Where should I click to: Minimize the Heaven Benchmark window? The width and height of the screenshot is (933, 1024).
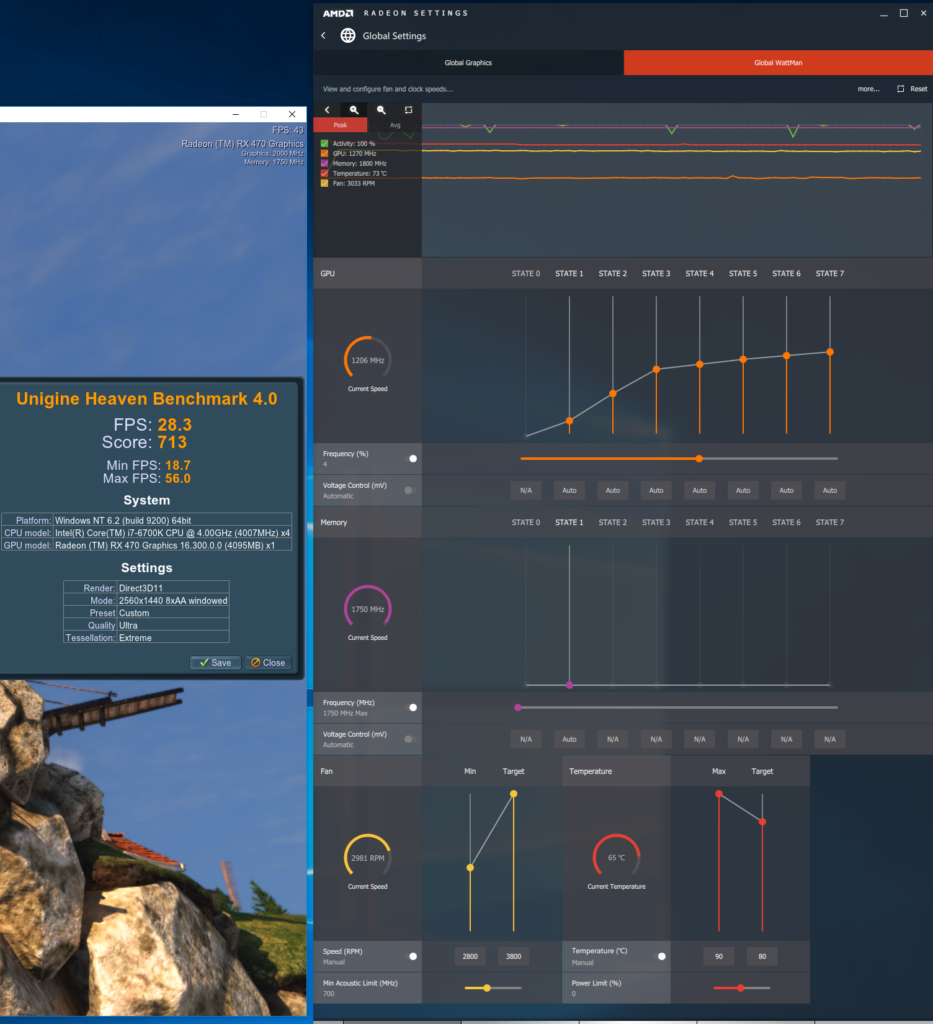[x=236, y=114]
